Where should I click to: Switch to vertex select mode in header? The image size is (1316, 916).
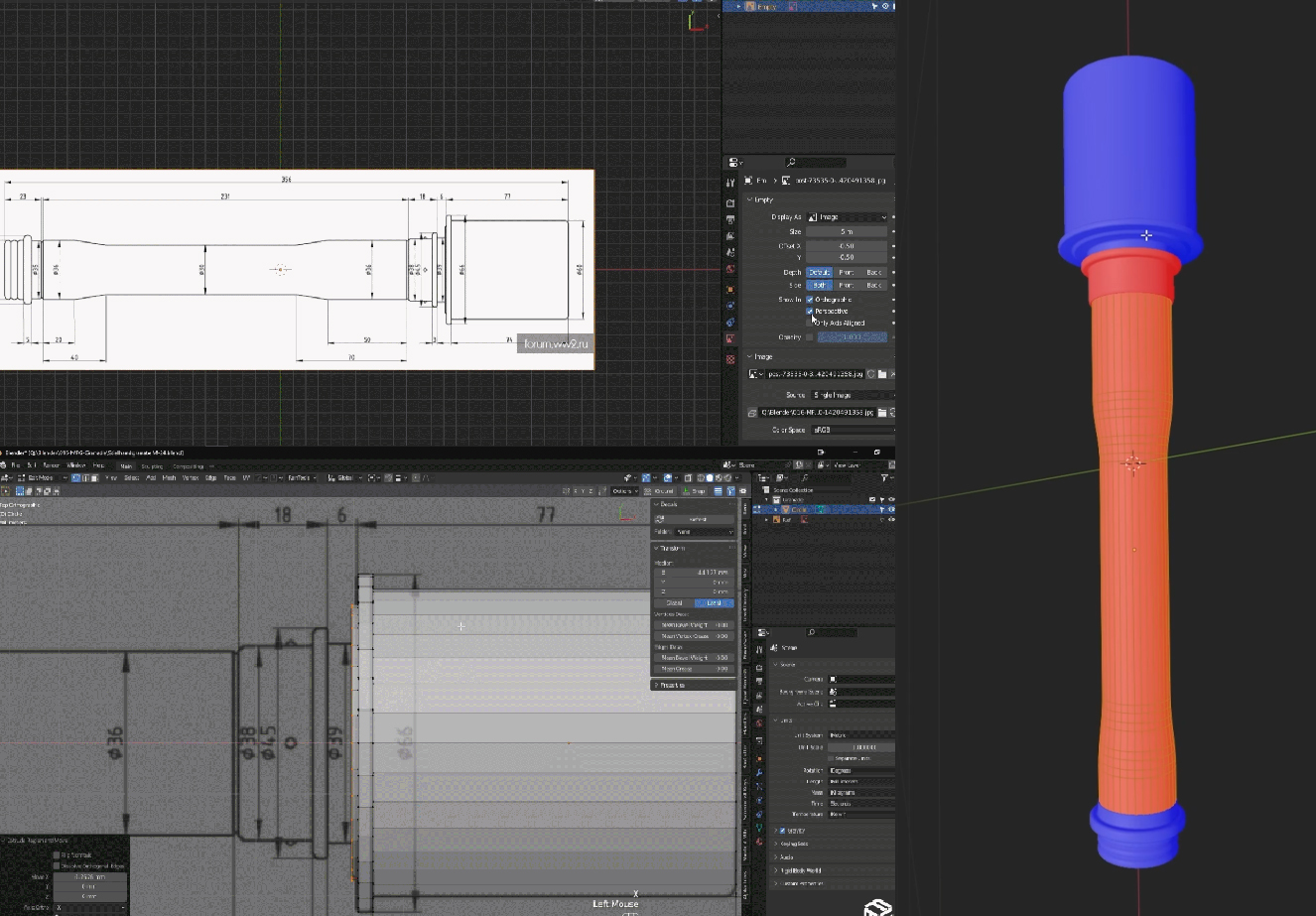pos(75,477)
